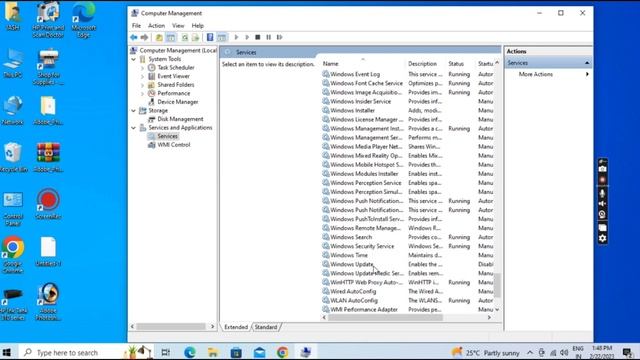640x360 pixels.
Task: Switch to the Extended tab
Action: [x=236, y=327]
